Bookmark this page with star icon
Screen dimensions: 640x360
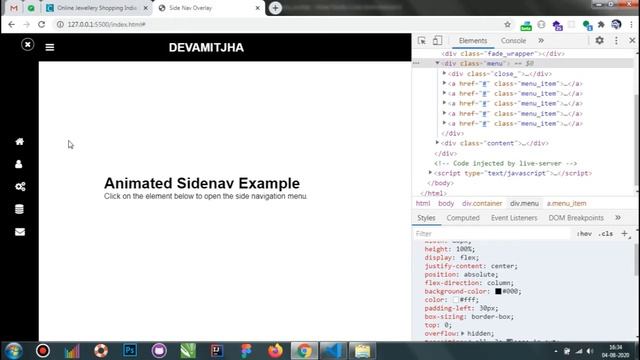[x=507, y=24]
